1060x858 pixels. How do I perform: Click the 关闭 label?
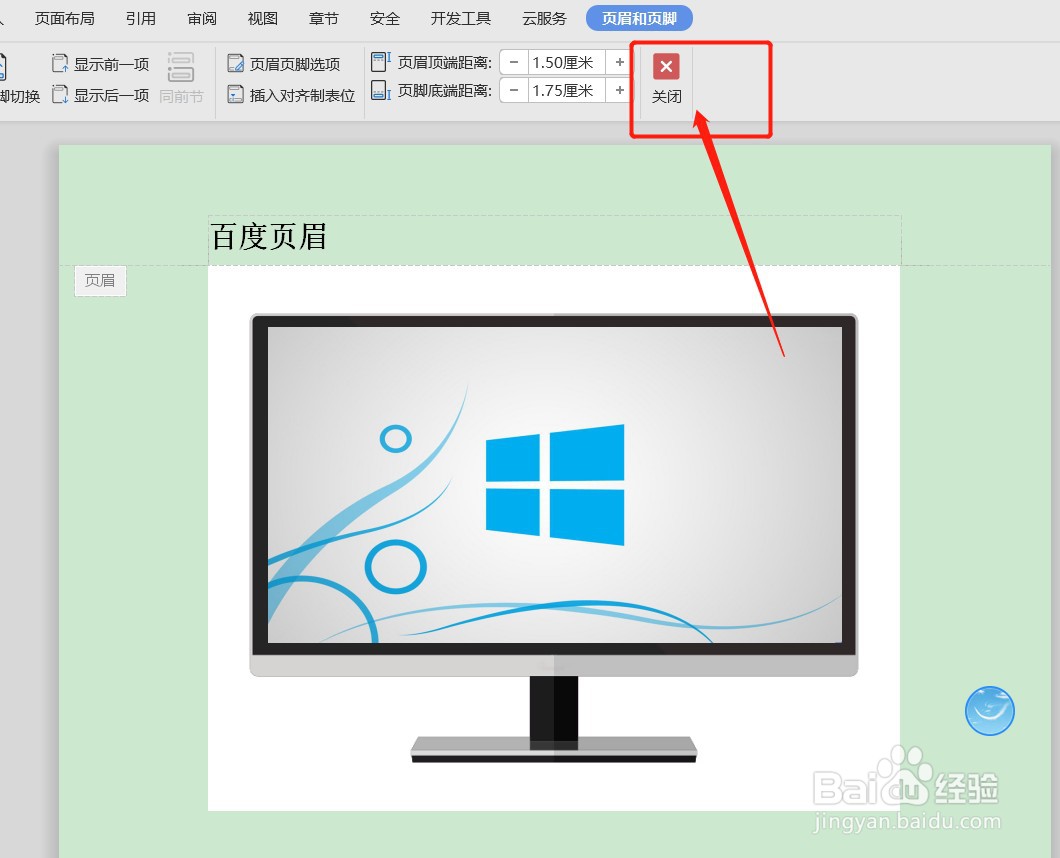(x=667, y=97)
